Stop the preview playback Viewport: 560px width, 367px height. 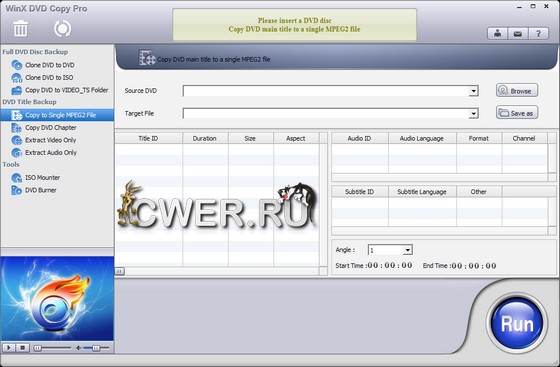(x=23, y=347)
